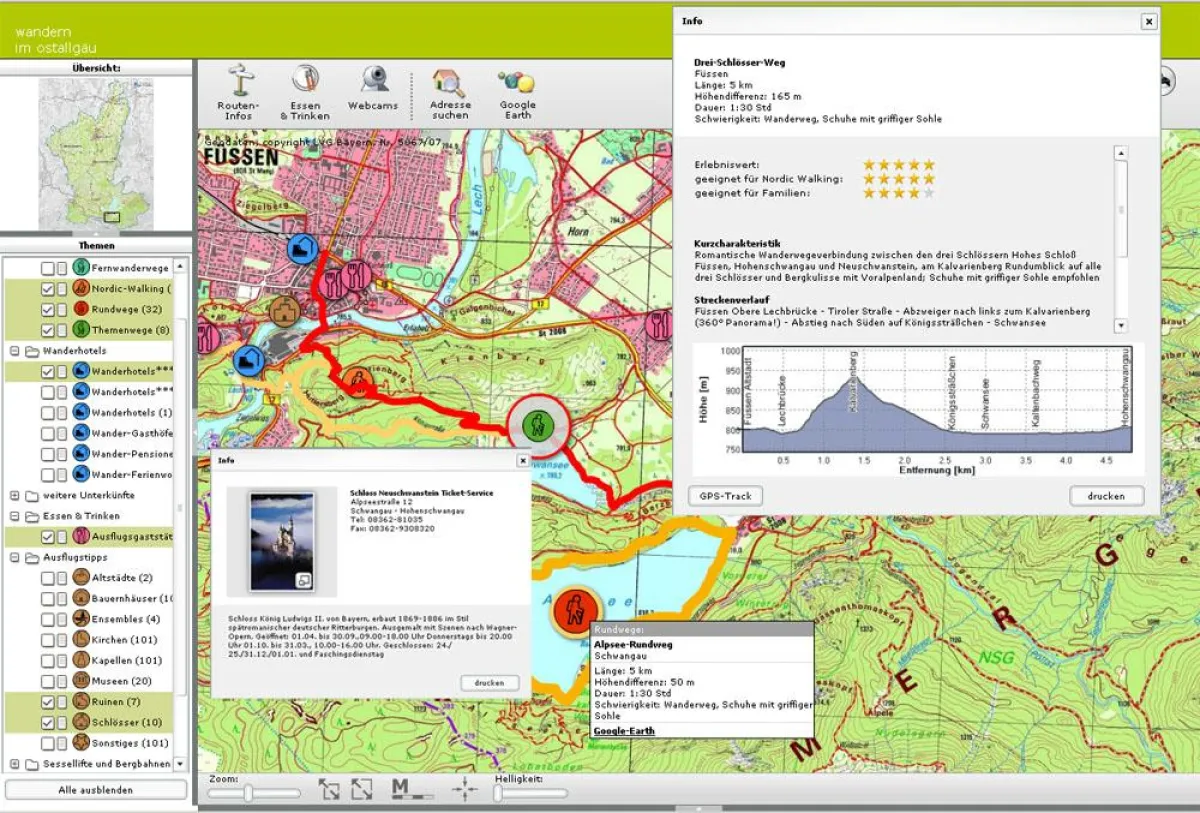Follow the Google-Earth link for Alpsee-Rundweg
Image resolution: width=1200 pixels, height=813 pixels.
624,730
